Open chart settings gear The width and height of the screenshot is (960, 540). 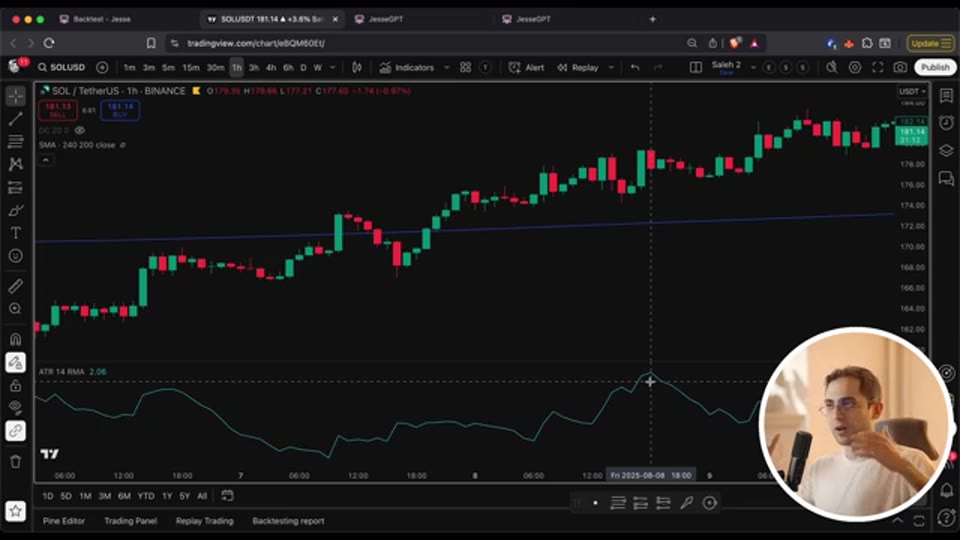(x=855, y=67)
